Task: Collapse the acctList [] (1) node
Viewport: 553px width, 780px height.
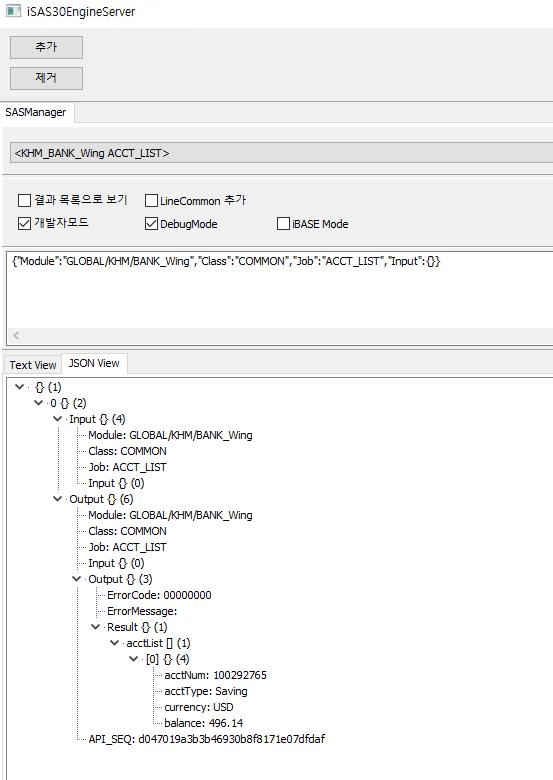Action: pos(115,643)
